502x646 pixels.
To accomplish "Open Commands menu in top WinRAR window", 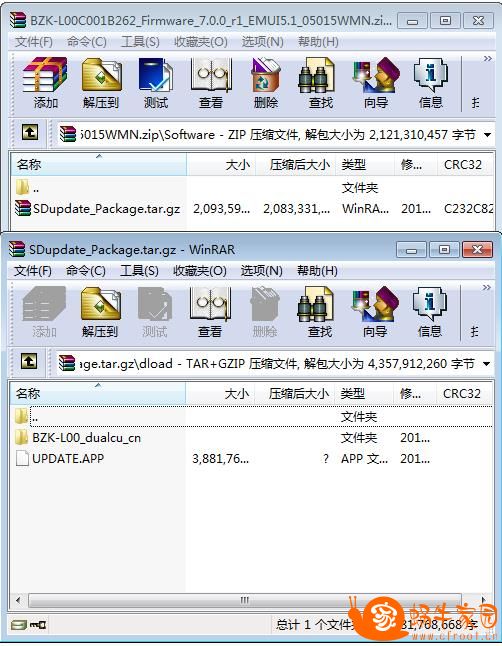I will point(87,42).
